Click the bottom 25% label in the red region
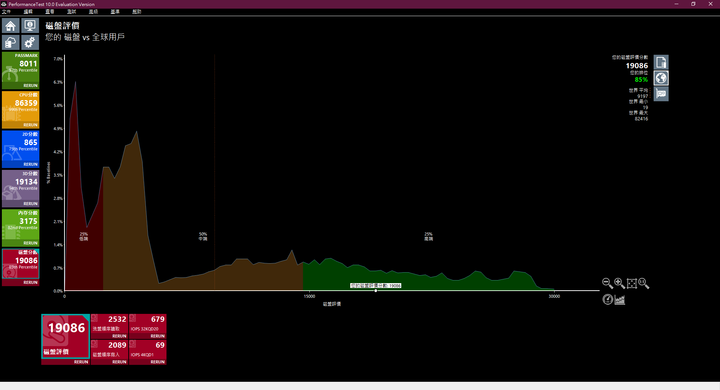This screenshot has height=390, width=720. click(84, 237)
